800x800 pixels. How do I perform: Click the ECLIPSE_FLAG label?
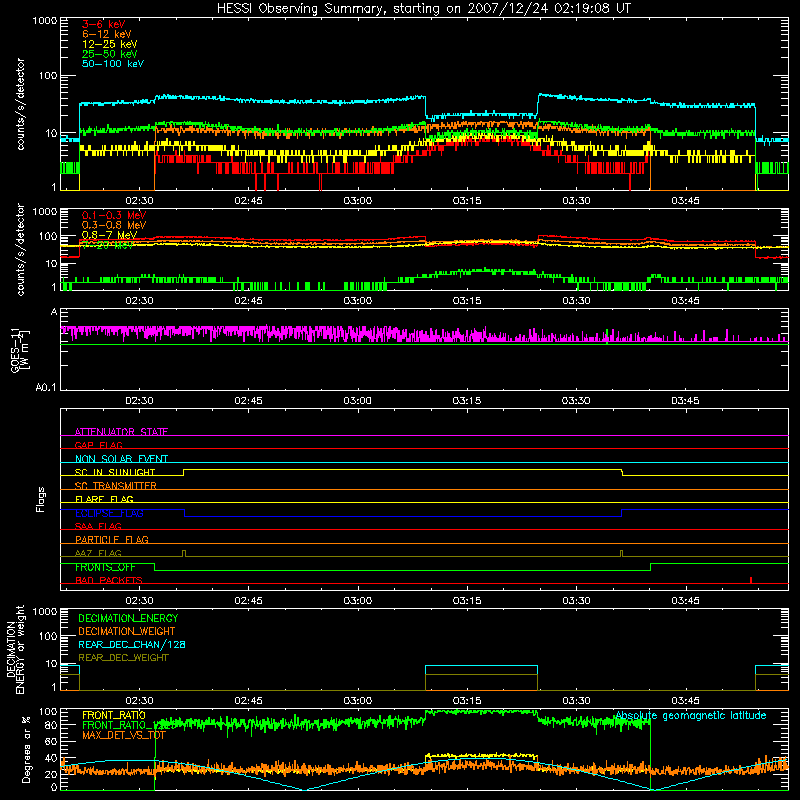[x=109, y=513]
